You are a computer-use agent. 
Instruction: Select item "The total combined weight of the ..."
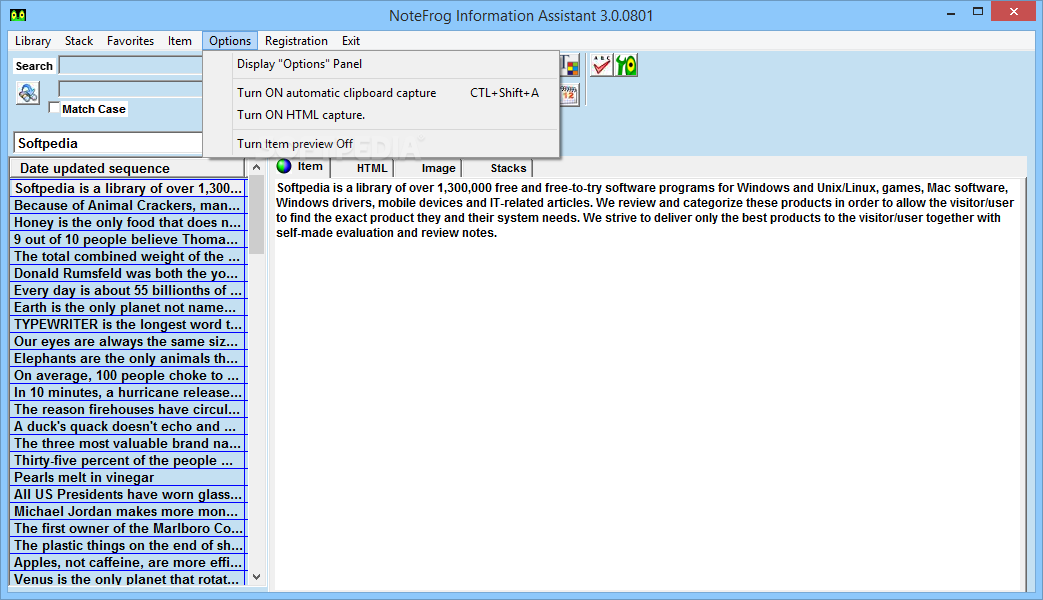coord(128,256)
